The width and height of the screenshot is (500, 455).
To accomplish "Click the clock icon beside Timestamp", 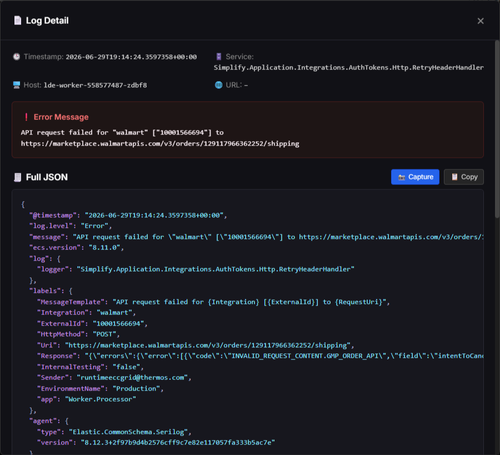I will coord(16,57).
